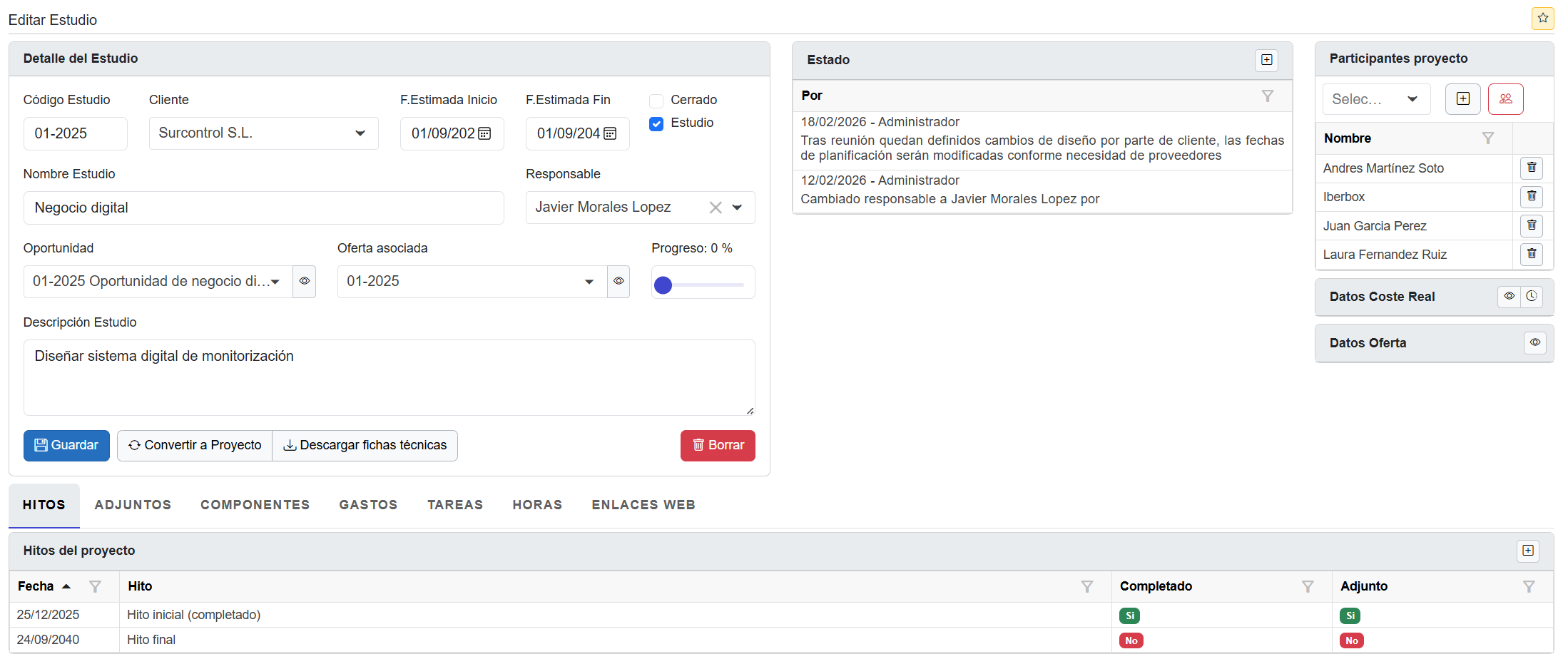This screenshot has height=669, width=1568.
Task: Expand the Responsable dropdown list
Action: coord(737,208)
